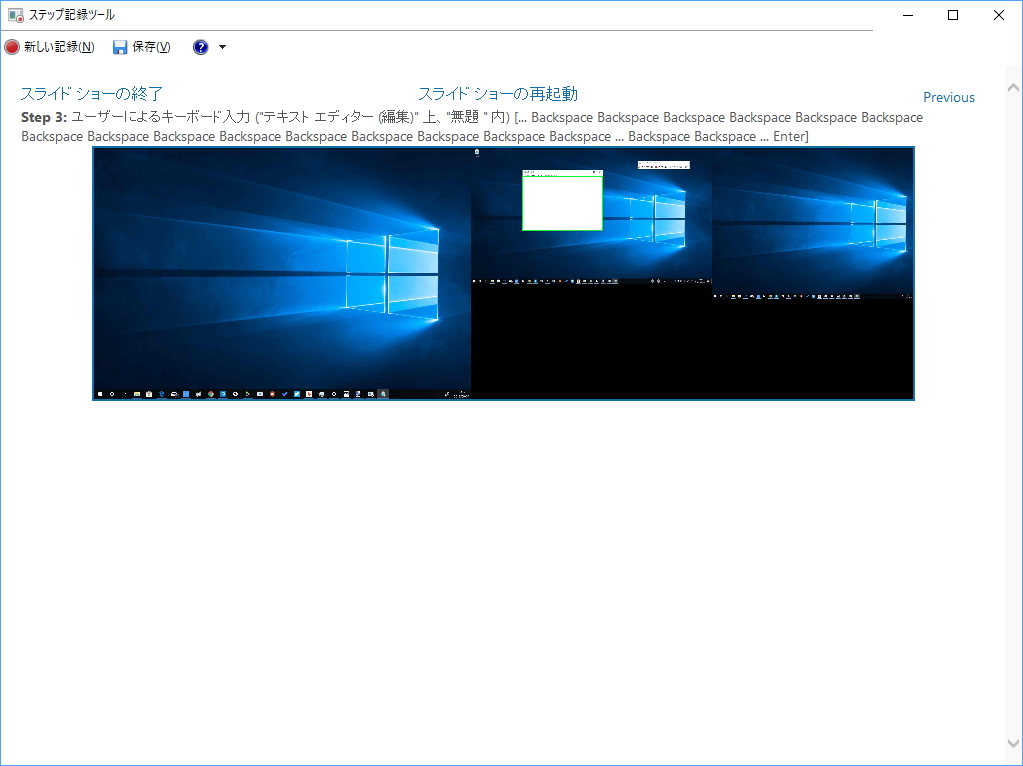This screenshot has width=1023, height=766.
Task: Click the scrollbar up arrow
Action: [x=1013, y=88]
